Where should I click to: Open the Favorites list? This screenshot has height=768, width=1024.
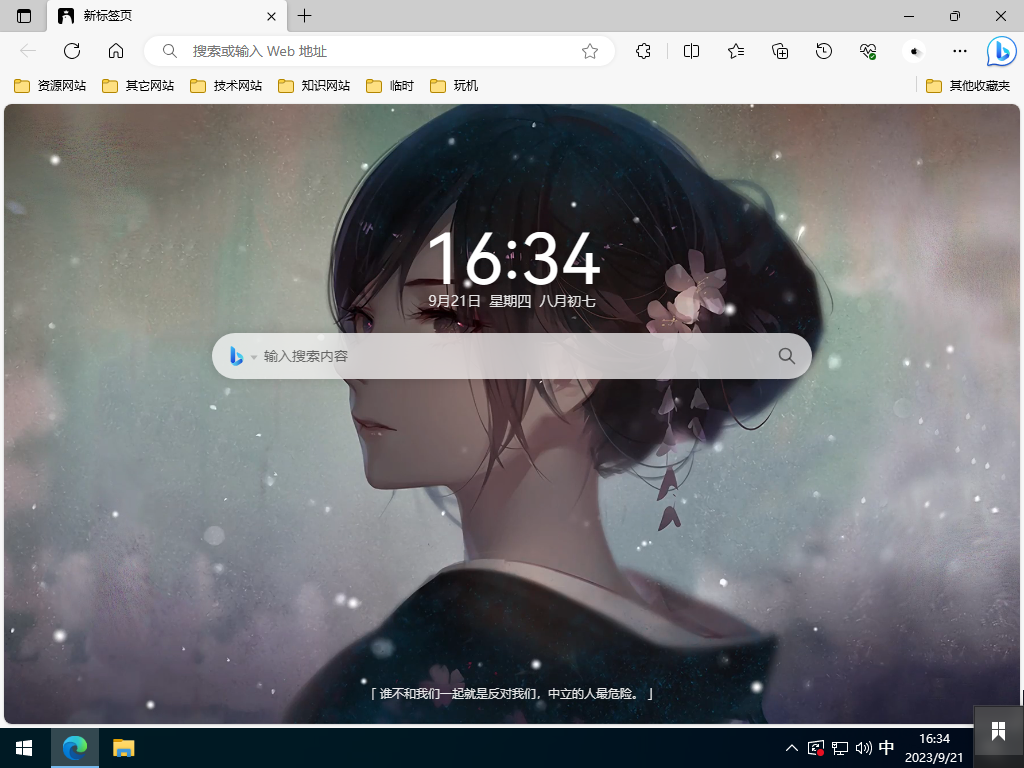pyautogui.click(x=736, y=51)
